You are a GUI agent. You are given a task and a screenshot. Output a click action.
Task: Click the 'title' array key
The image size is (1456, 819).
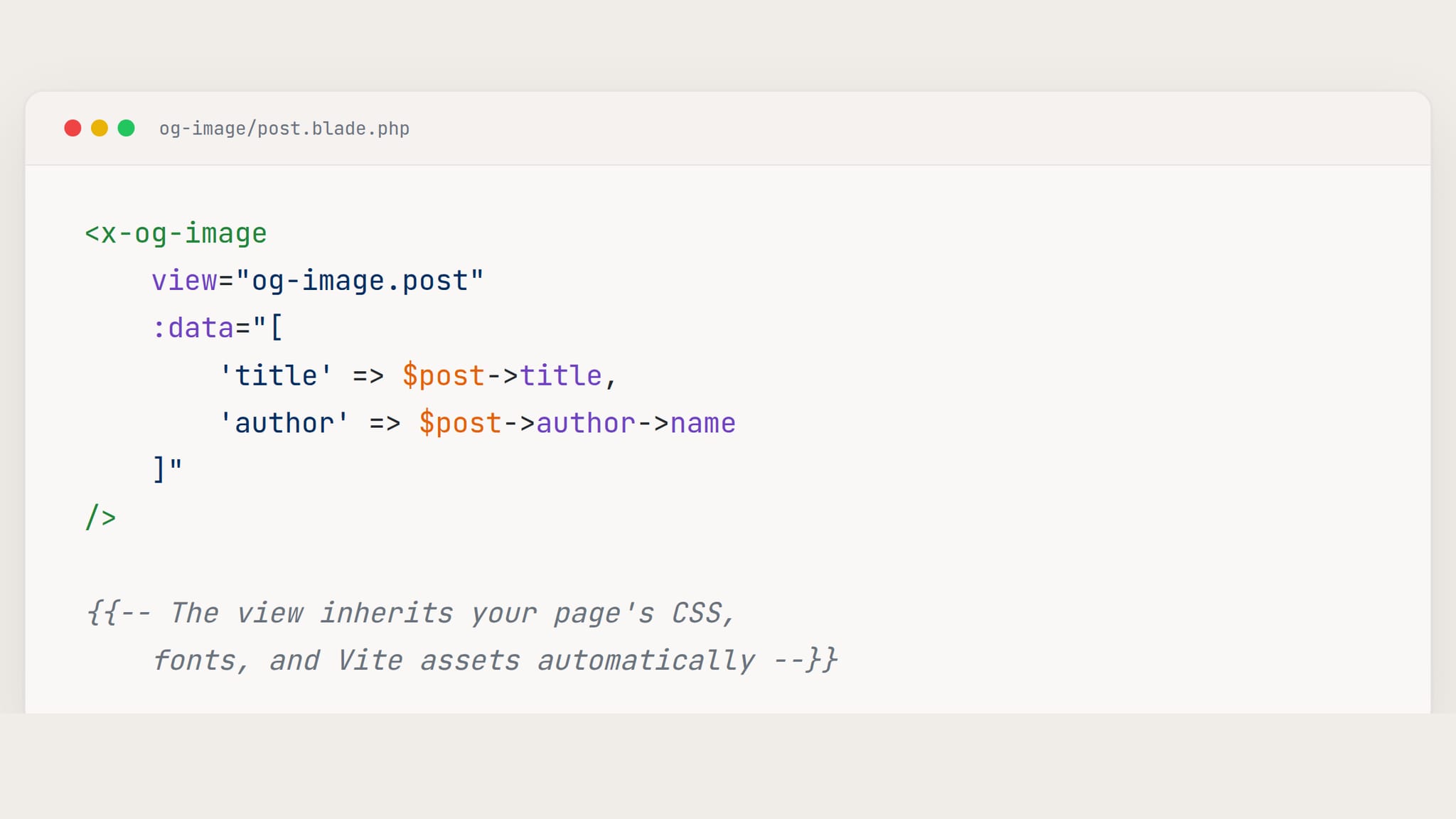click(276, 375)
